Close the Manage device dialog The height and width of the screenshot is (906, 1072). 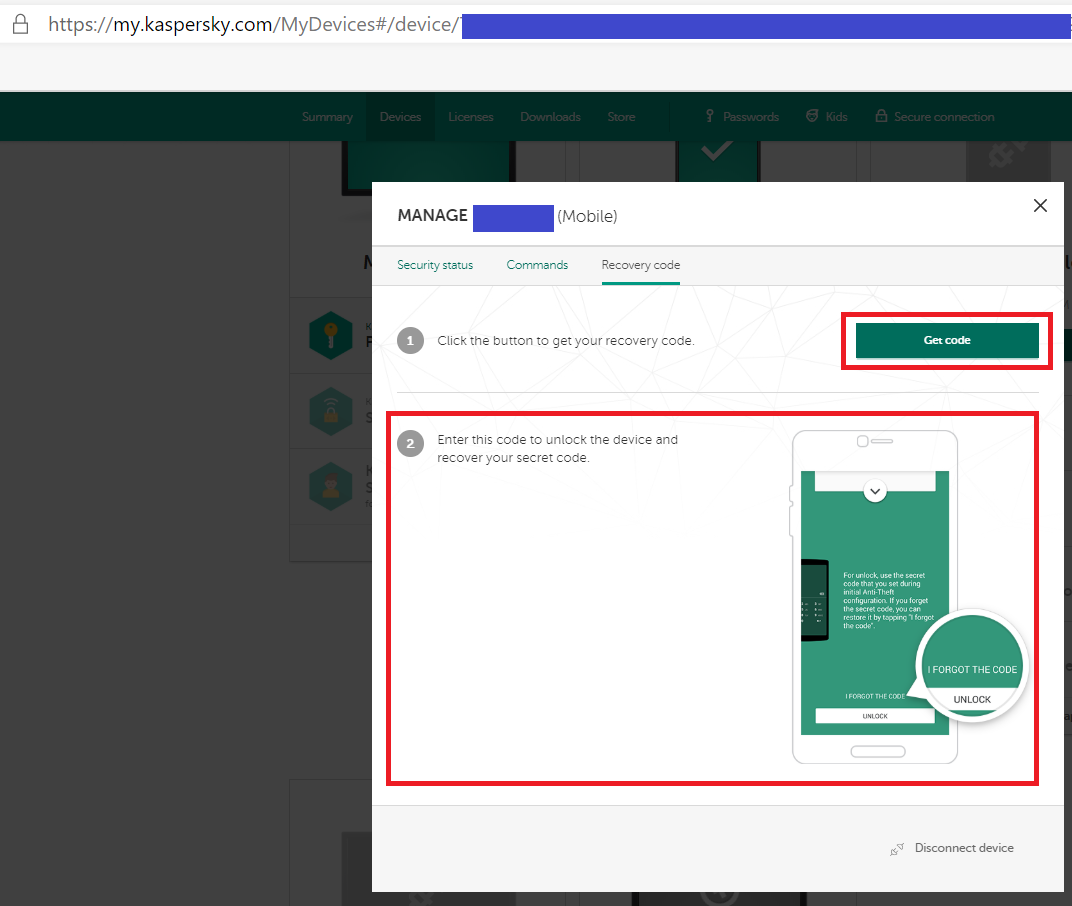pos(1040,206)
